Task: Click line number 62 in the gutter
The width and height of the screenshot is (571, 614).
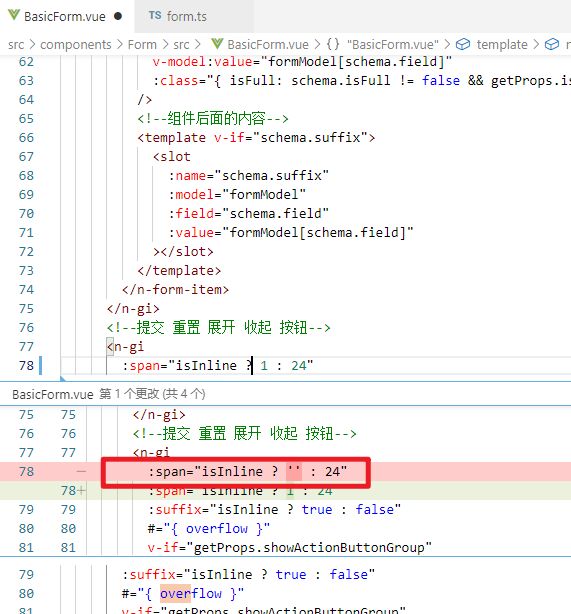Action: click(26, 62)
